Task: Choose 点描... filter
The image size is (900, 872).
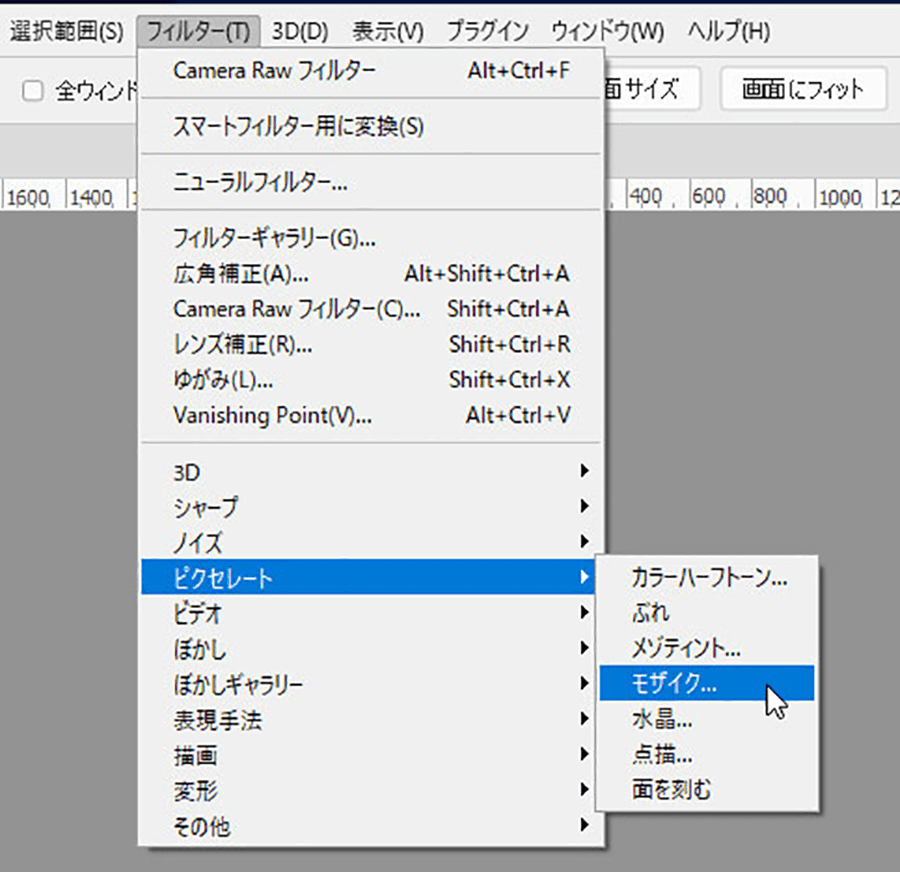Action: 707,754
